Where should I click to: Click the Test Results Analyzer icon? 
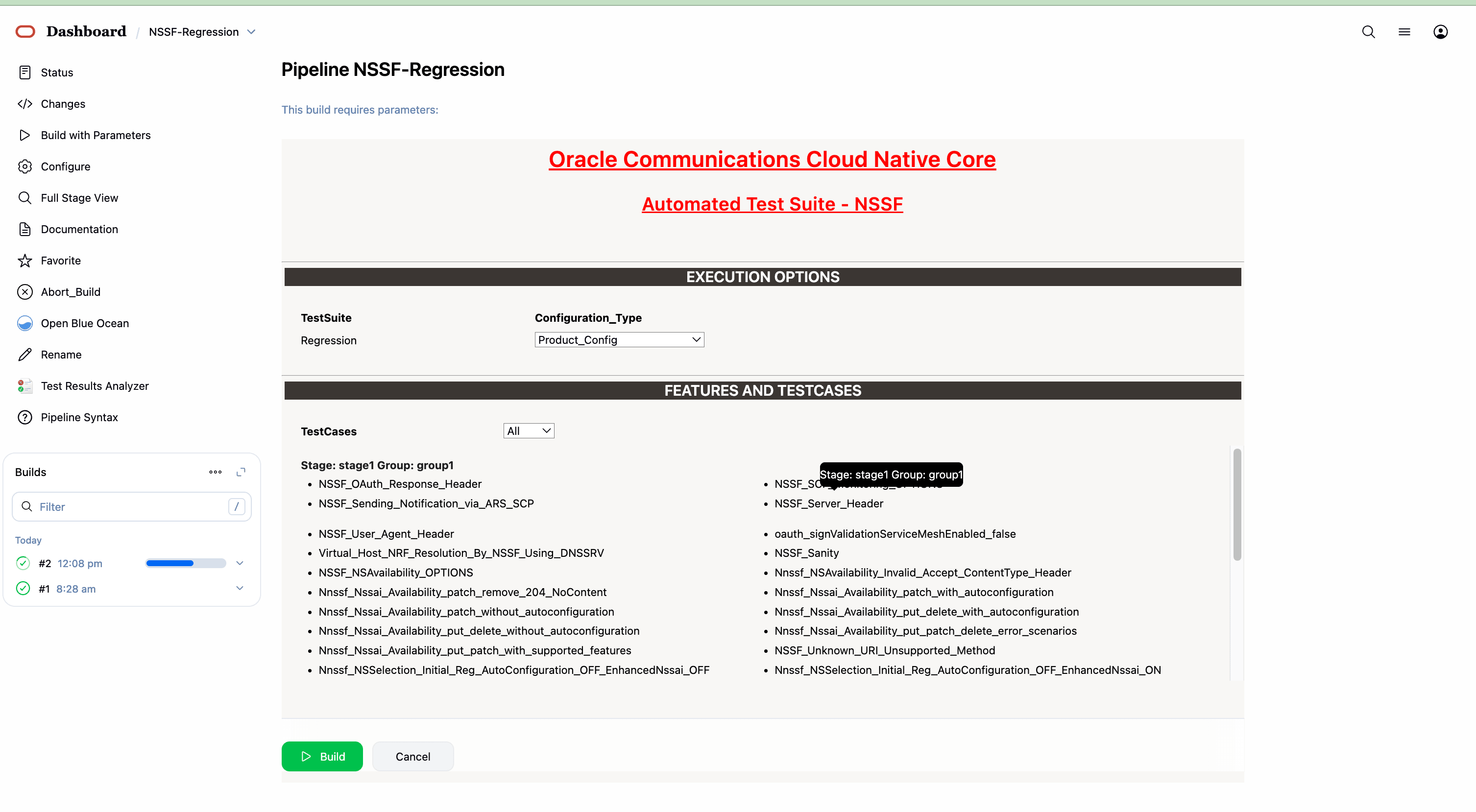click(x=24, y=386)
